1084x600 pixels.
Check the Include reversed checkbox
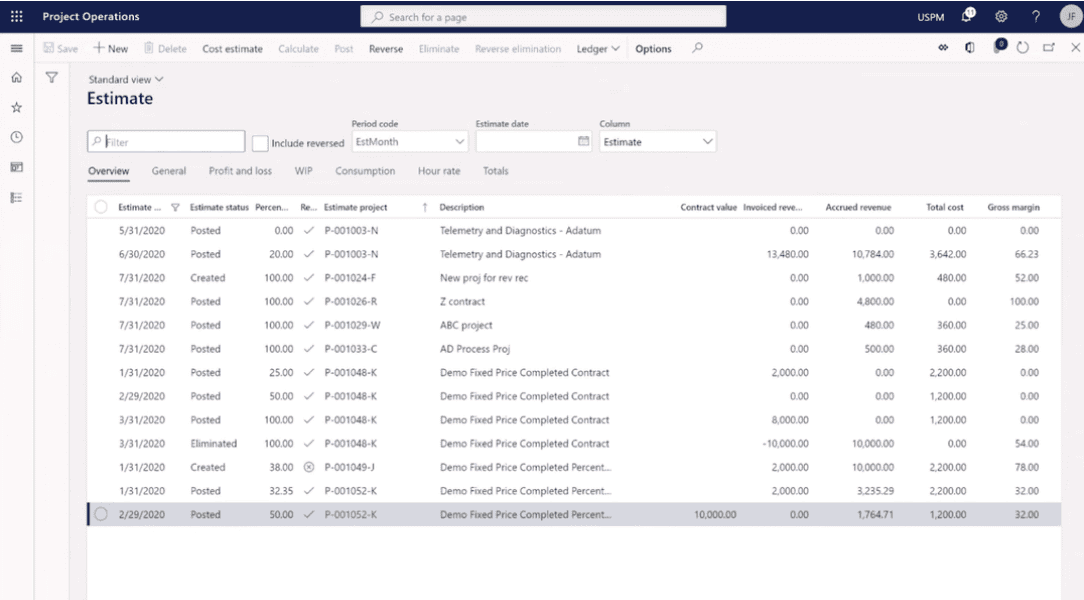pos(260,143)
